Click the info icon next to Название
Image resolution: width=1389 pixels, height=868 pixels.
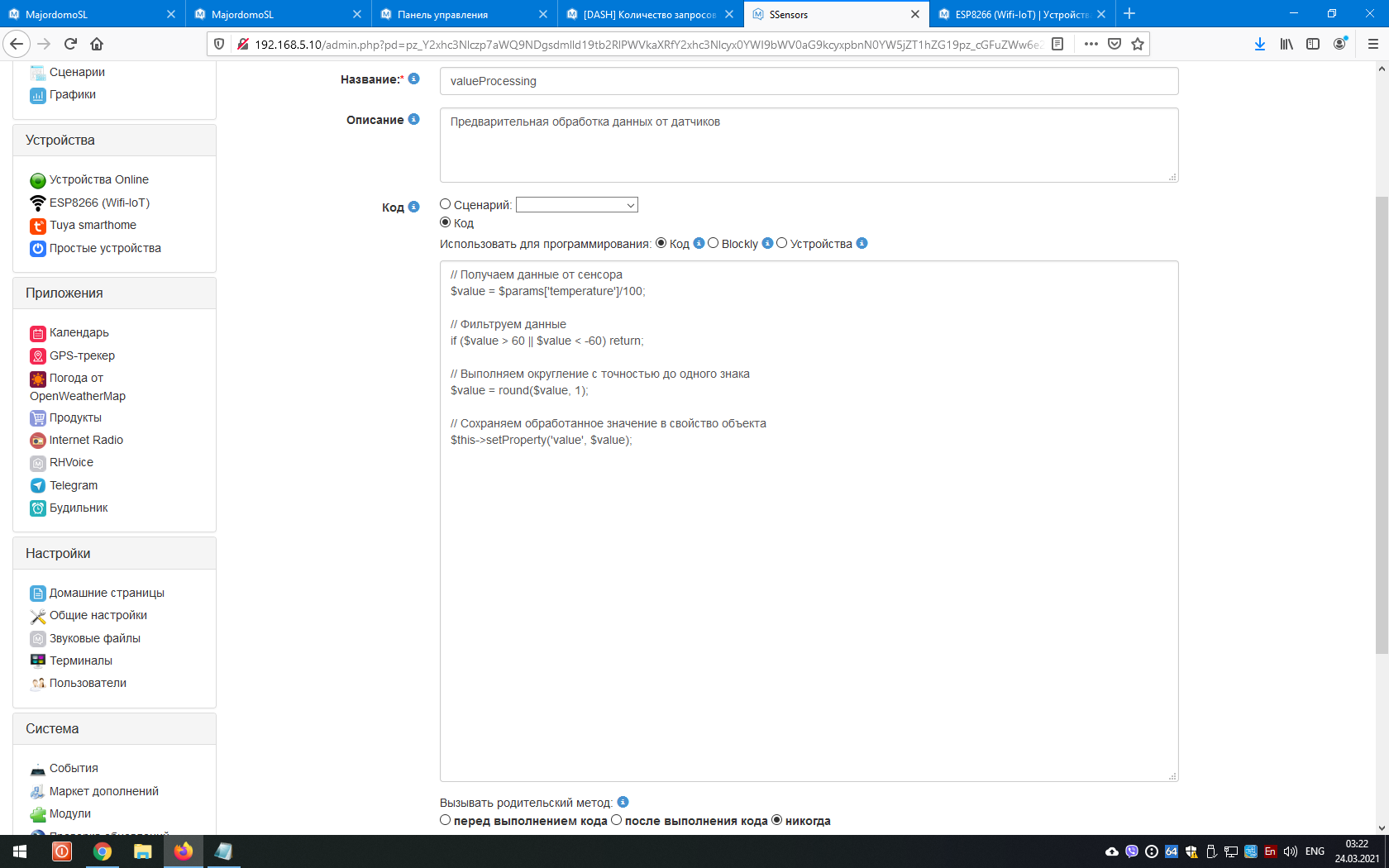tap(414, 79)
